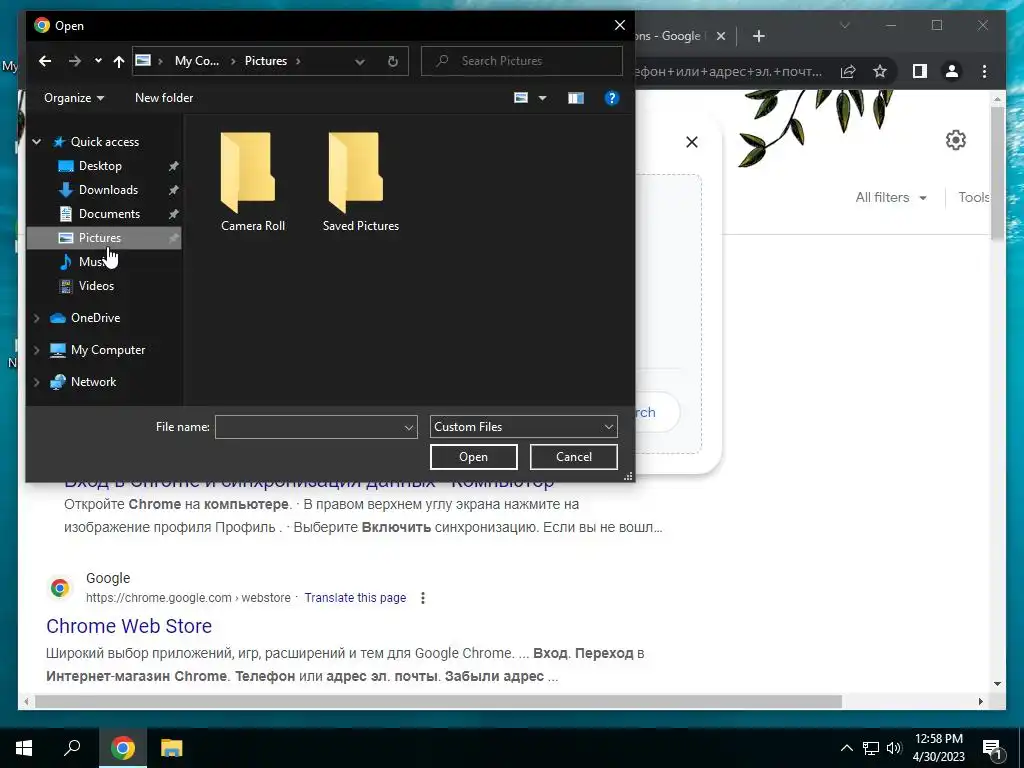The image size is (1024, 768).
Task: Open the view options dropdown arrow
Action: click(x=542, y=98)
